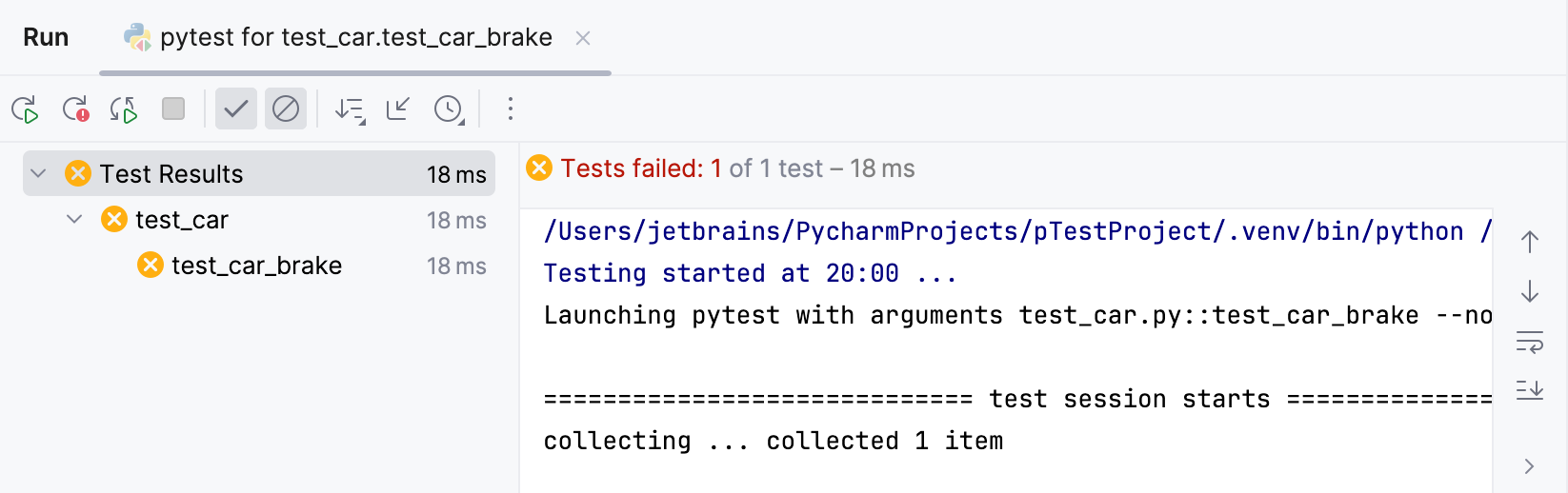Open the More options kebab menu

511,109
